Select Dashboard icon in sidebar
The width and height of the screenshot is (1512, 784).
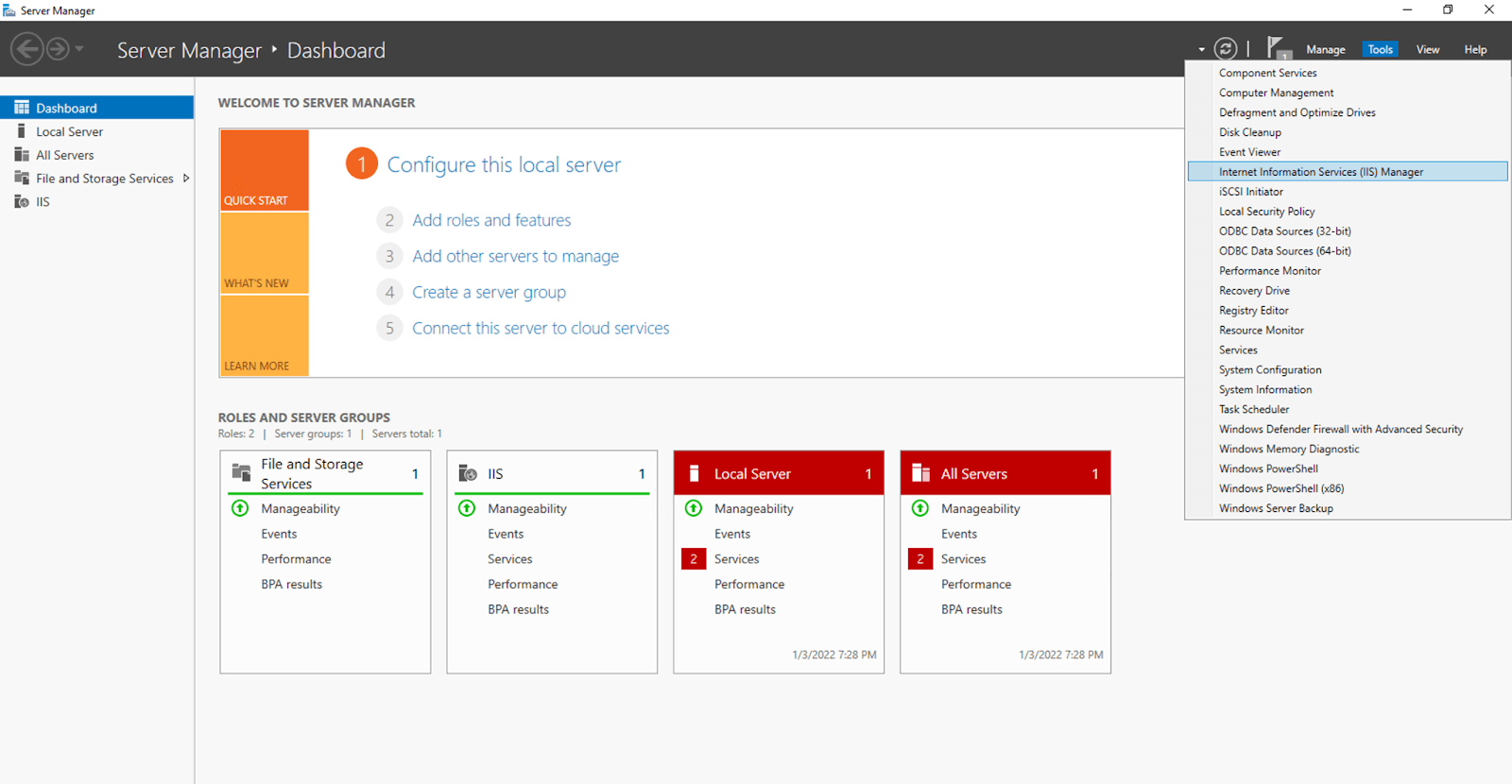pos(22,108)
